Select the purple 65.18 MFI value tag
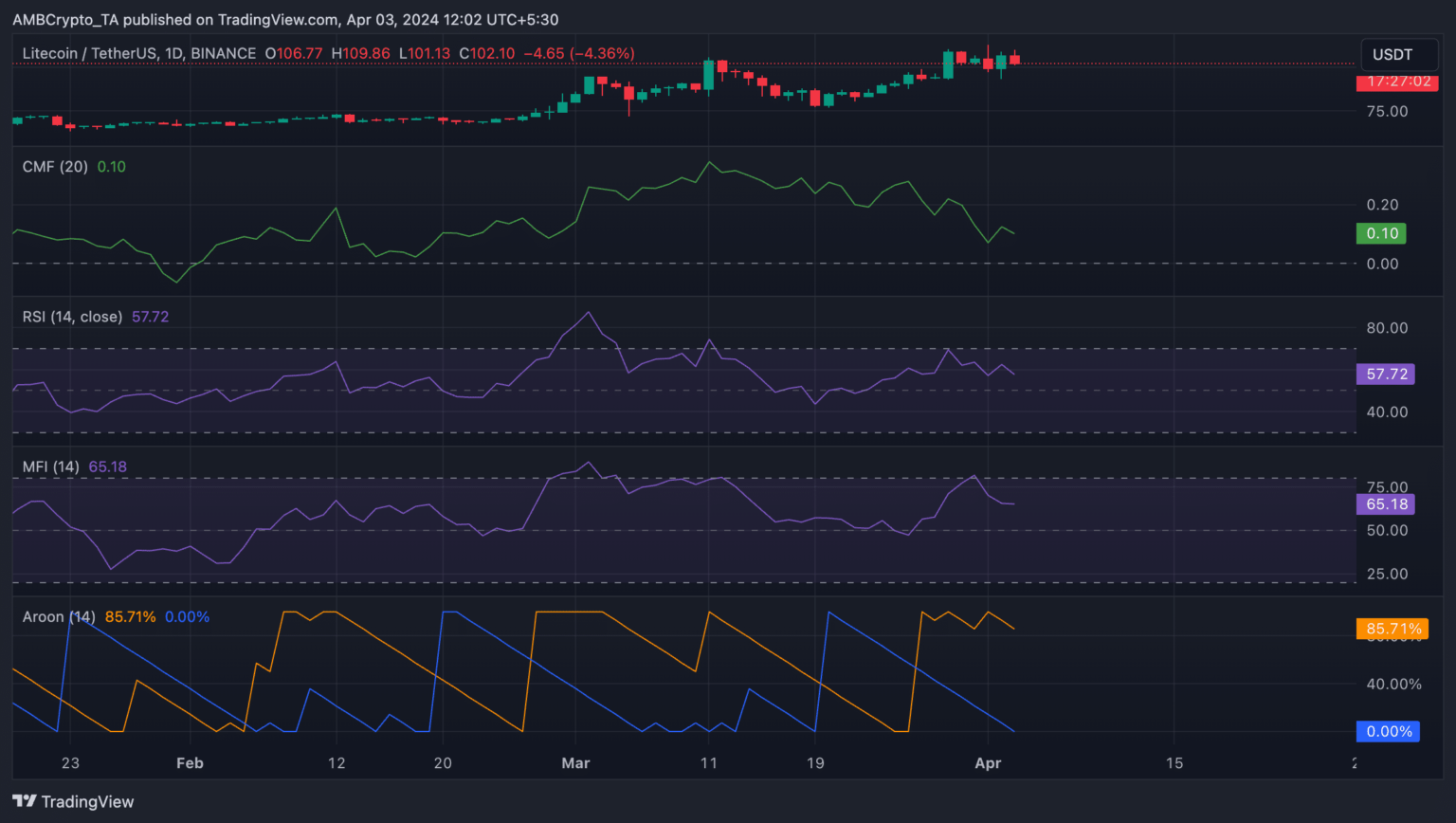 [x=1386, y=504]
